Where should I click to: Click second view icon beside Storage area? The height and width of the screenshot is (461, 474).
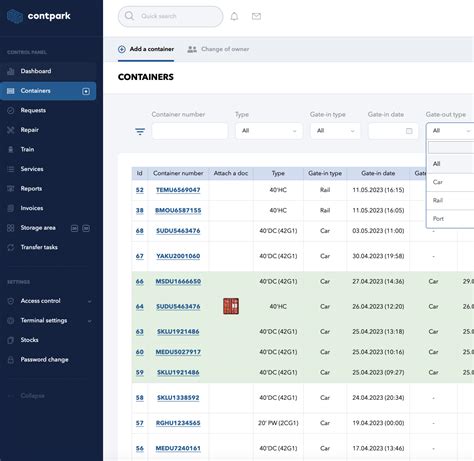coord(86,228)
